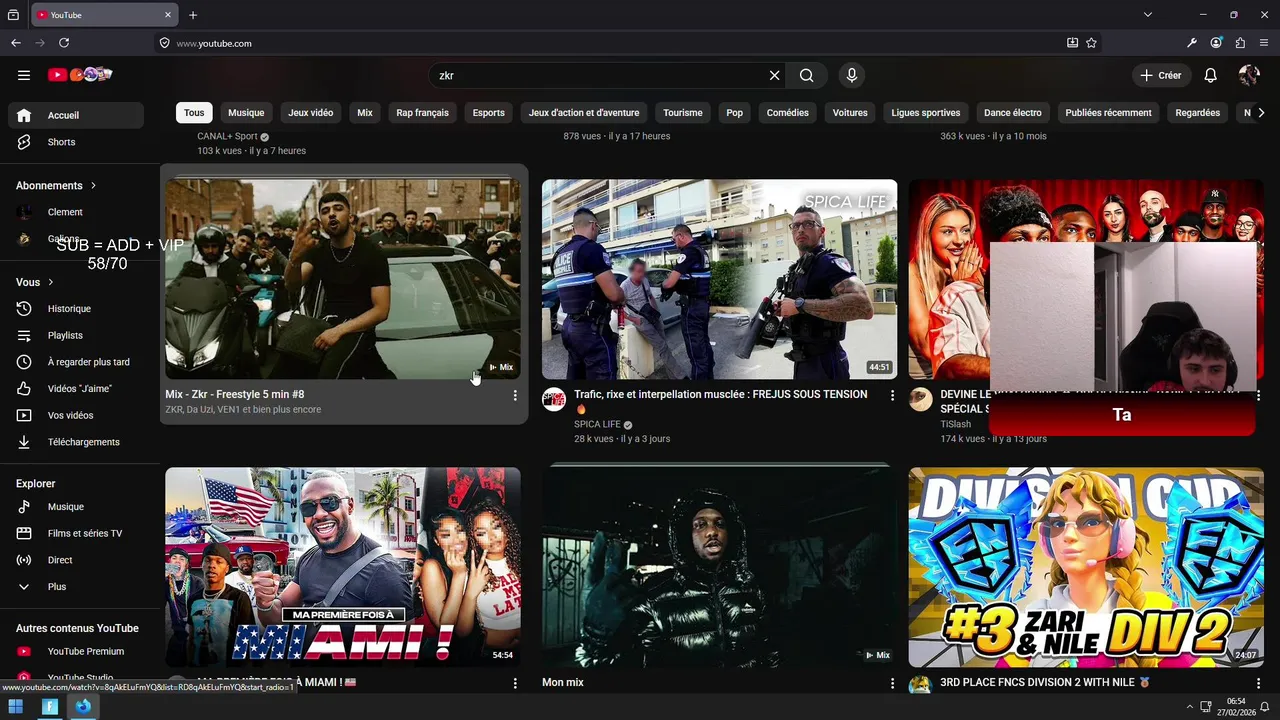Select the Musique filter chip
Screen dimensions: 1280x720
pos(246,113)
